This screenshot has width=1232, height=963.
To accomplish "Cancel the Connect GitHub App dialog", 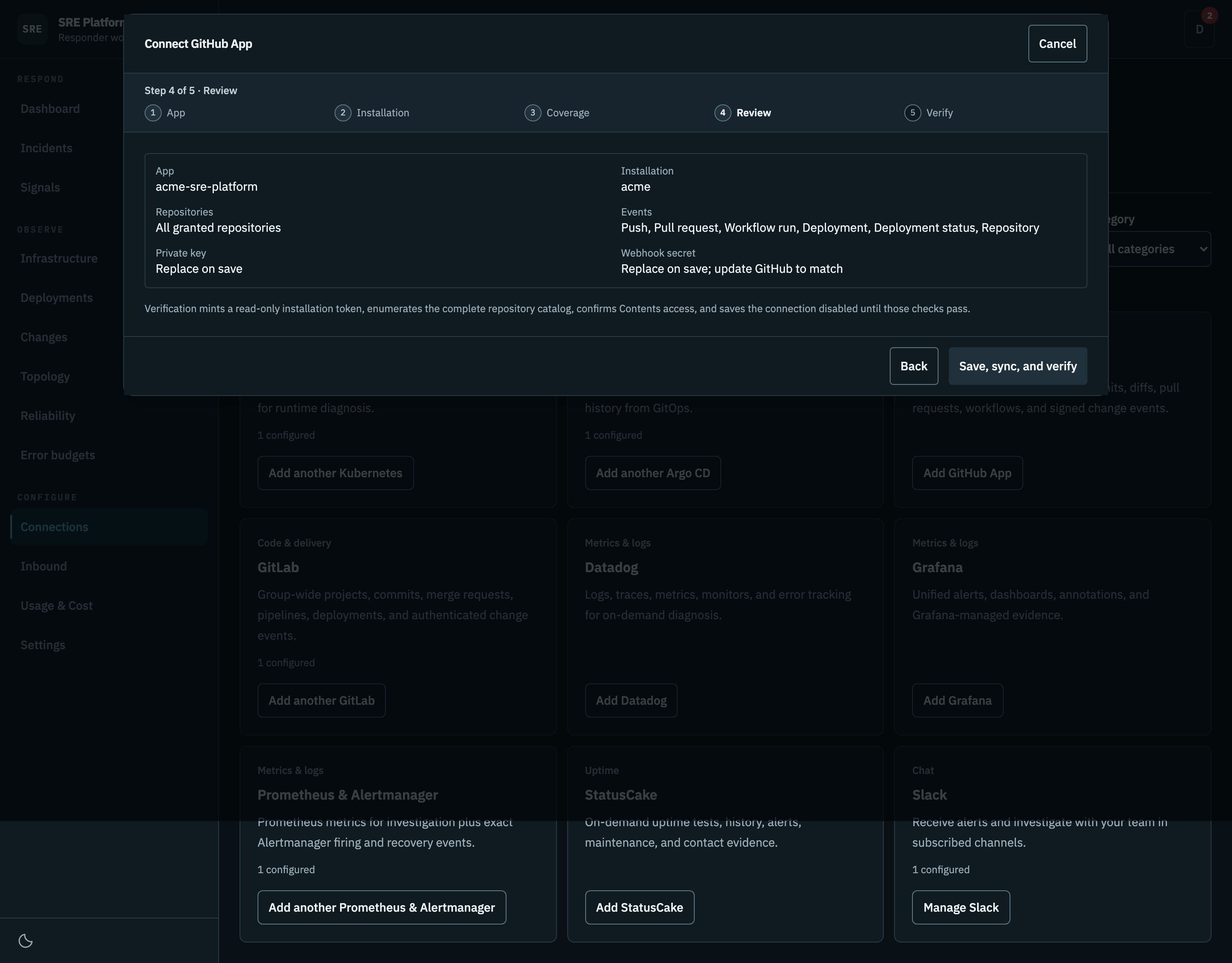I will click(x=1057, y=44).
